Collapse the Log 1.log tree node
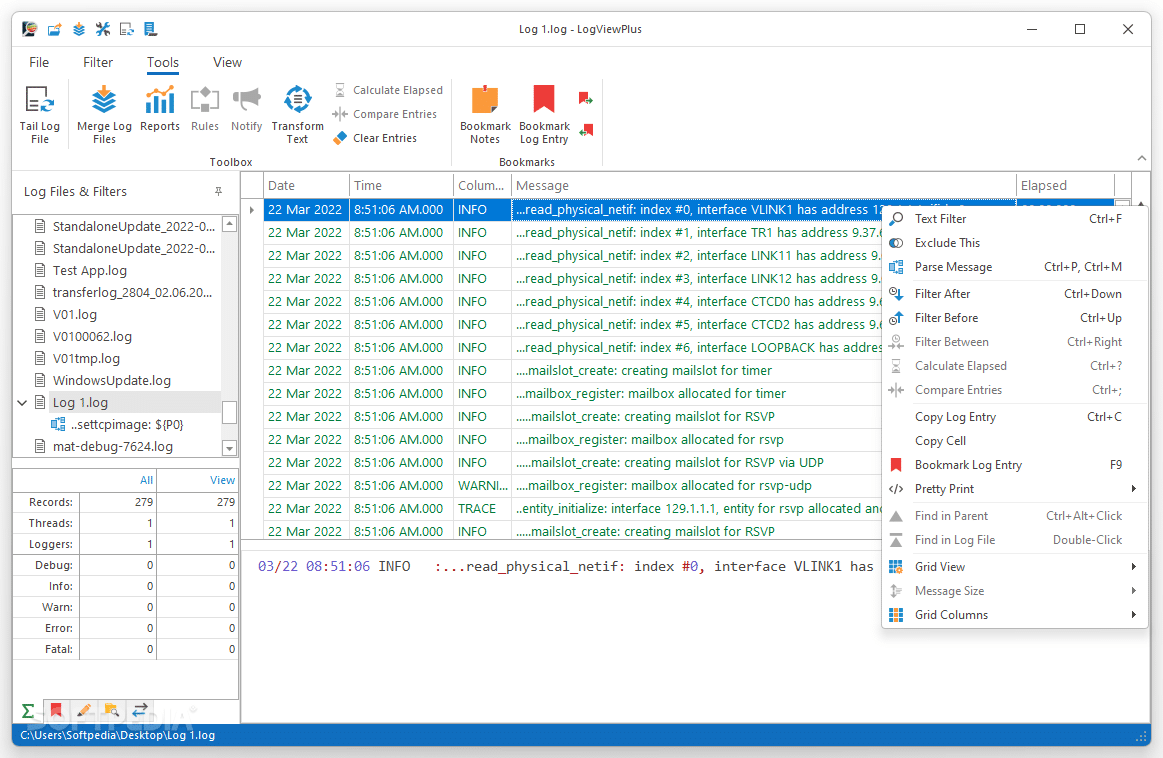 [x=22, y=403]
